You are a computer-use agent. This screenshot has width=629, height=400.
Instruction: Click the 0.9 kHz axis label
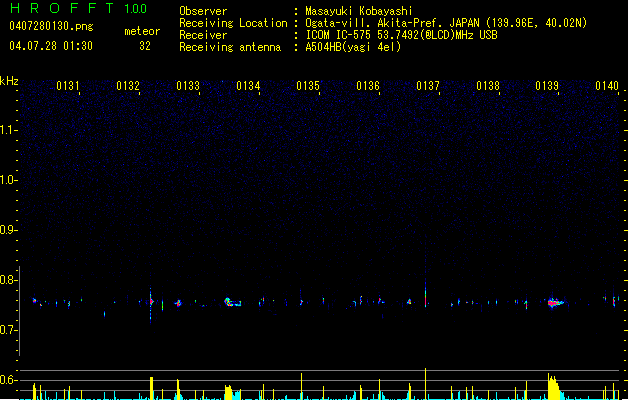(x=8, y=230)
